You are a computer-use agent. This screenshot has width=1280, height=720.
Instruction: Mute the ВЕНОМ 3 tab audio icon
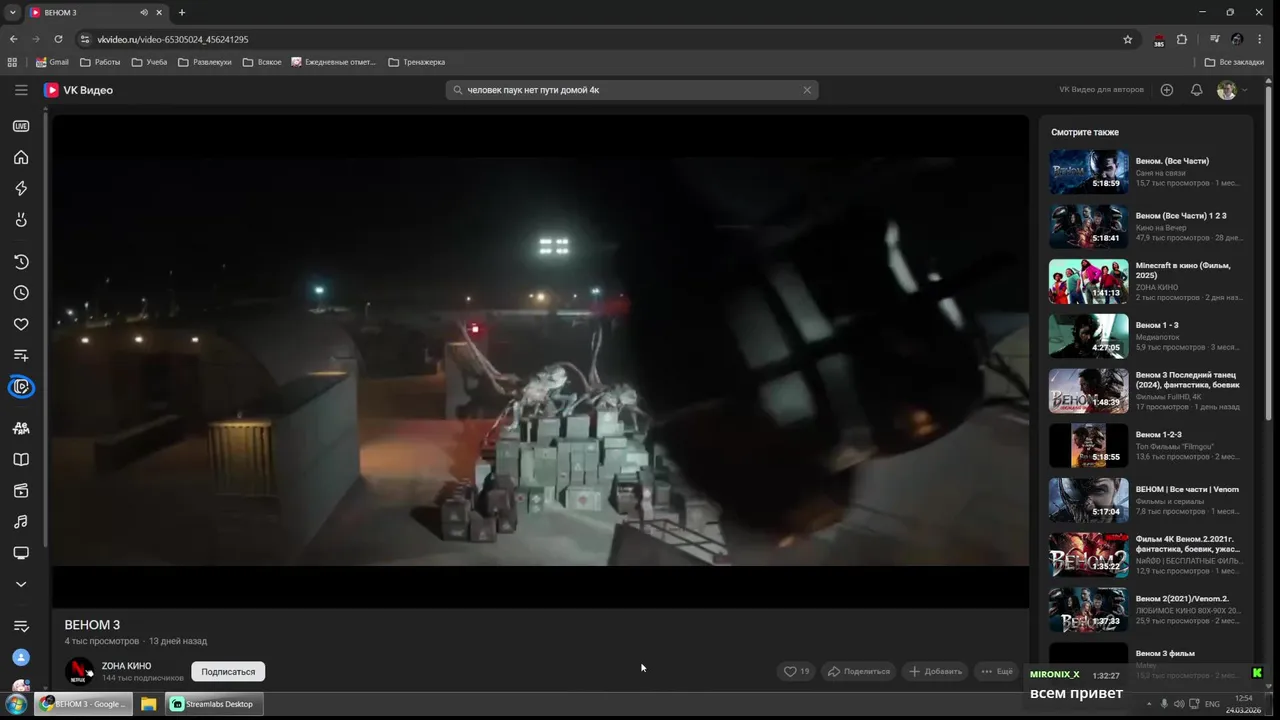point(144,12)
